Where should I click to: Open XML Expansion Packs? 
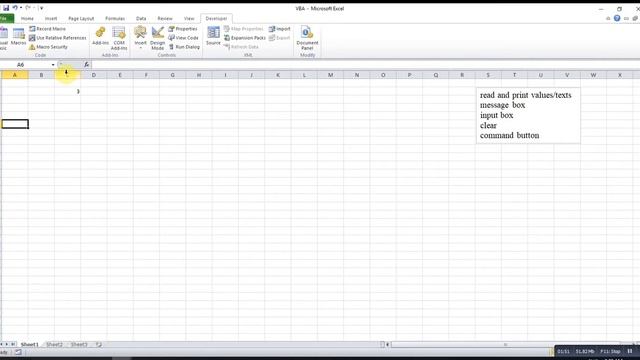pos(245,38)
